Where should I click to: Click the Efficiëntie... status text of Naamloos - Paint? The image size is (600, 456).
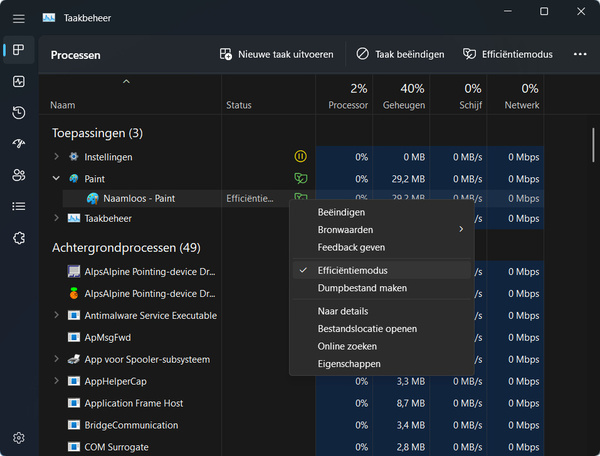249,199
